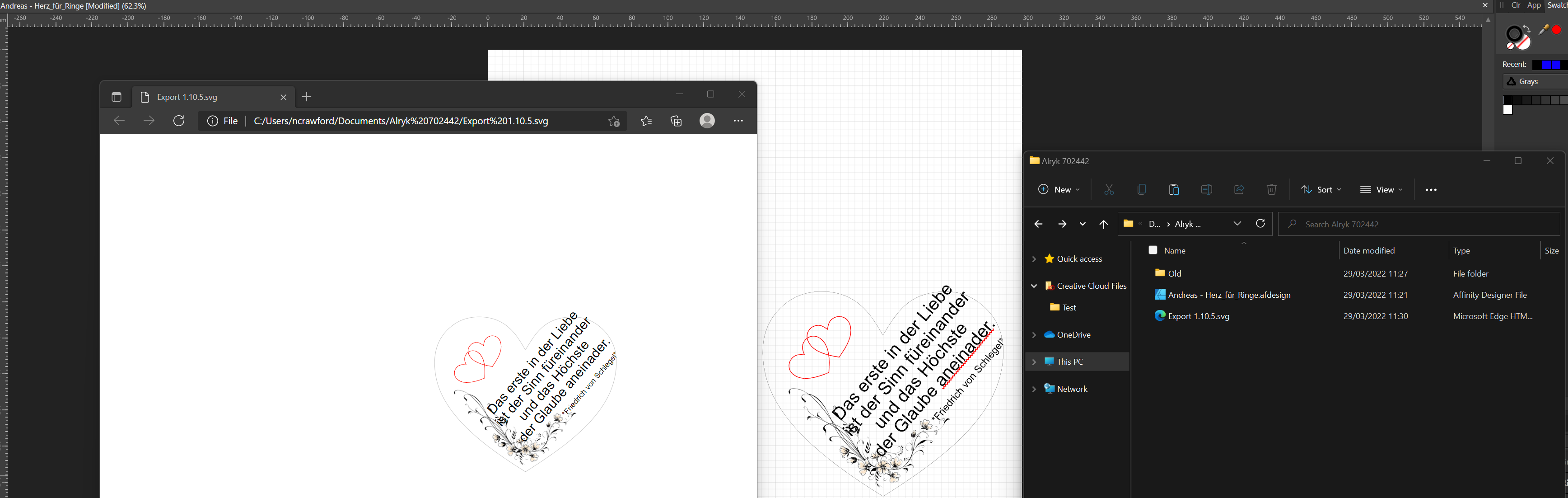The height and width of the screenshot is (498, 1568).
Task: Click the red picked color circle
Action: pos(1556,30)
